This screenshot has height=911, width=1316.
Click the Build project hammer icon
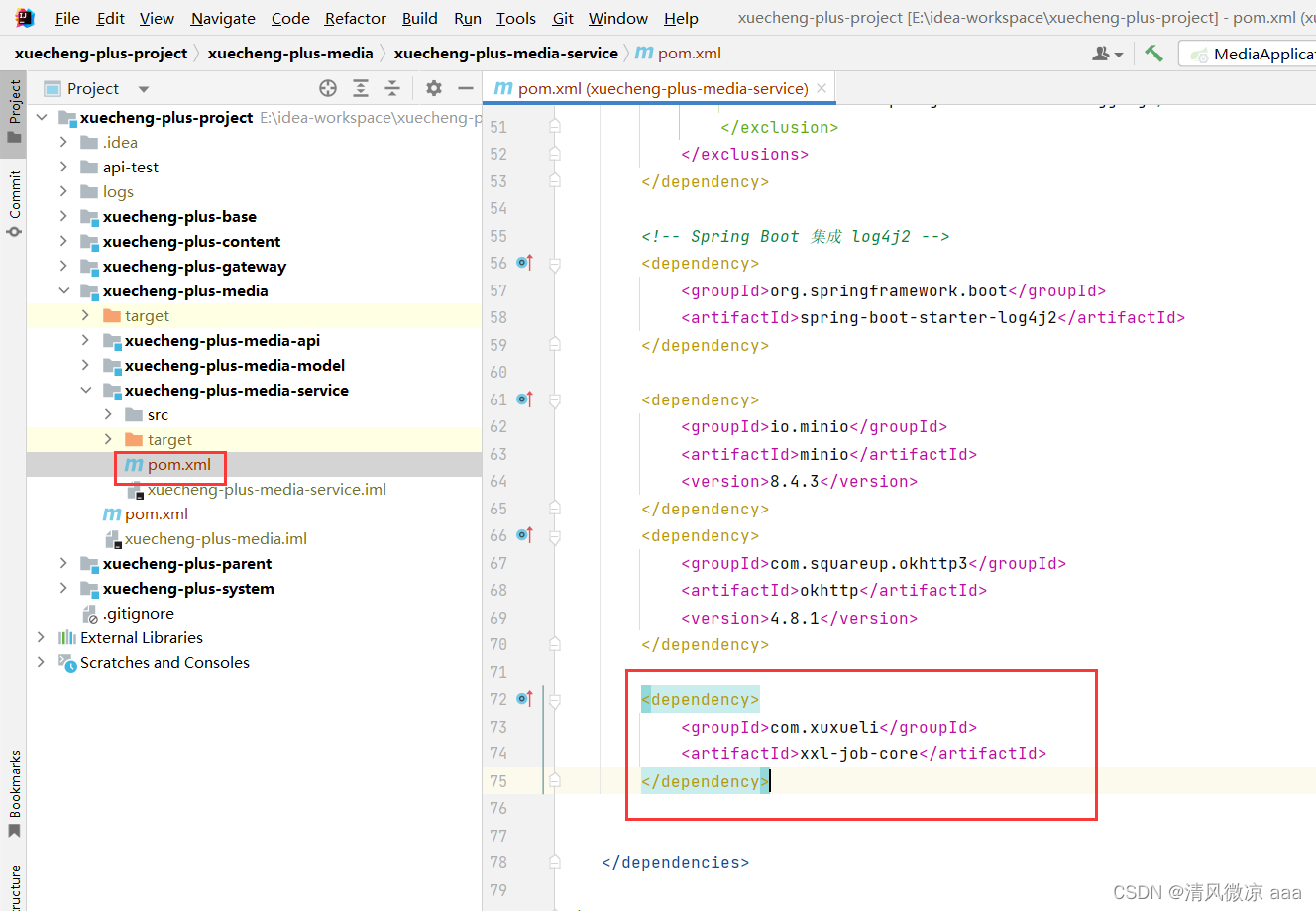1153,54
